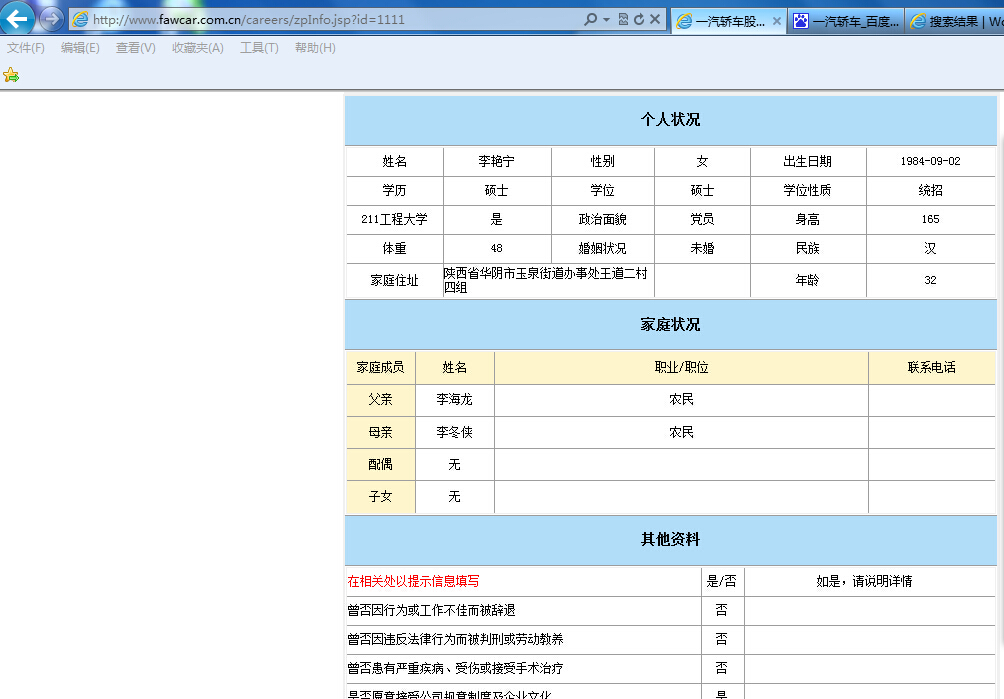Open the address bar search dropdown arrow
1004x699 pixels.
coord(606,19)
